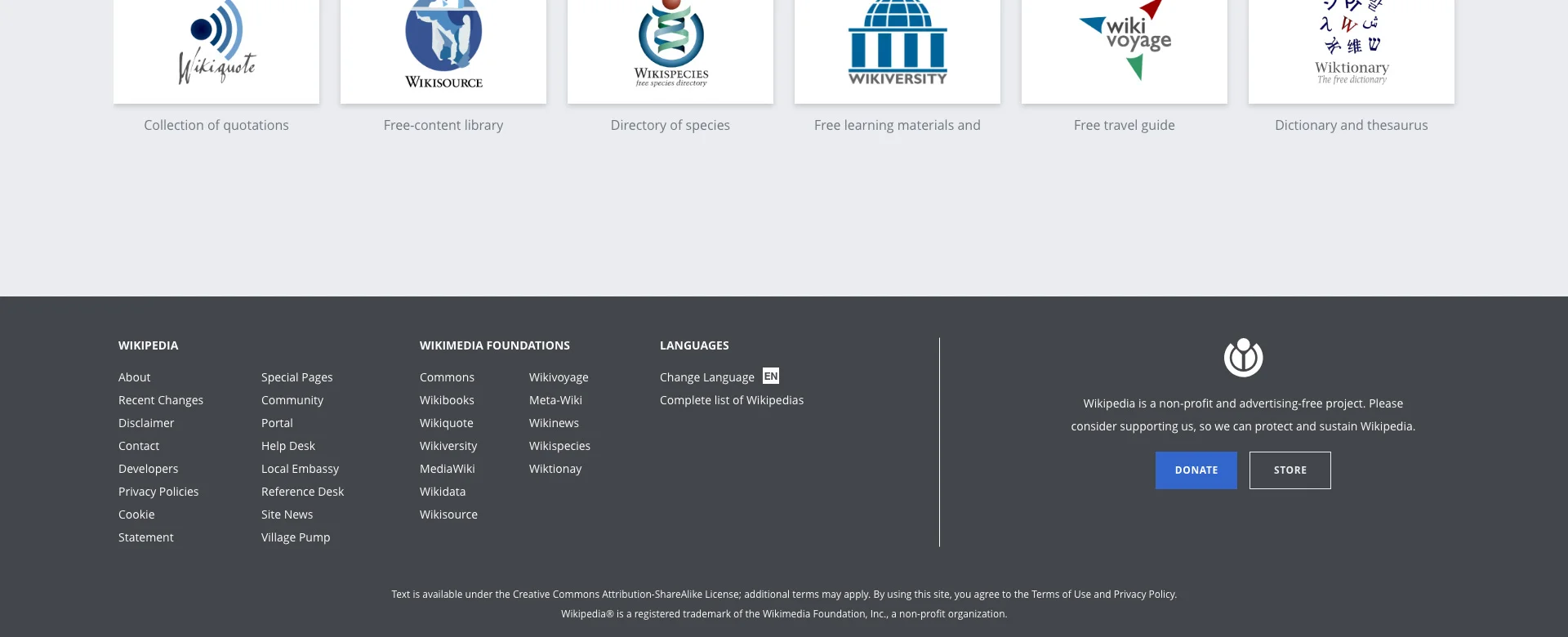
Task: Open the STORE button
Action: 1290,470
